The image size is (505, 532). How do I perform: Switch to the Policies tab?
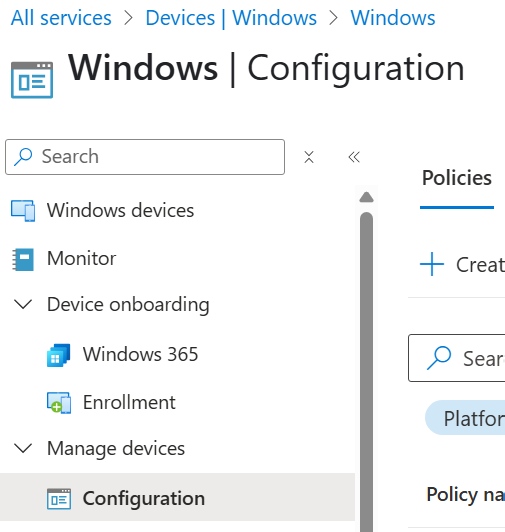pyautogui.click(x=456, y=178)
